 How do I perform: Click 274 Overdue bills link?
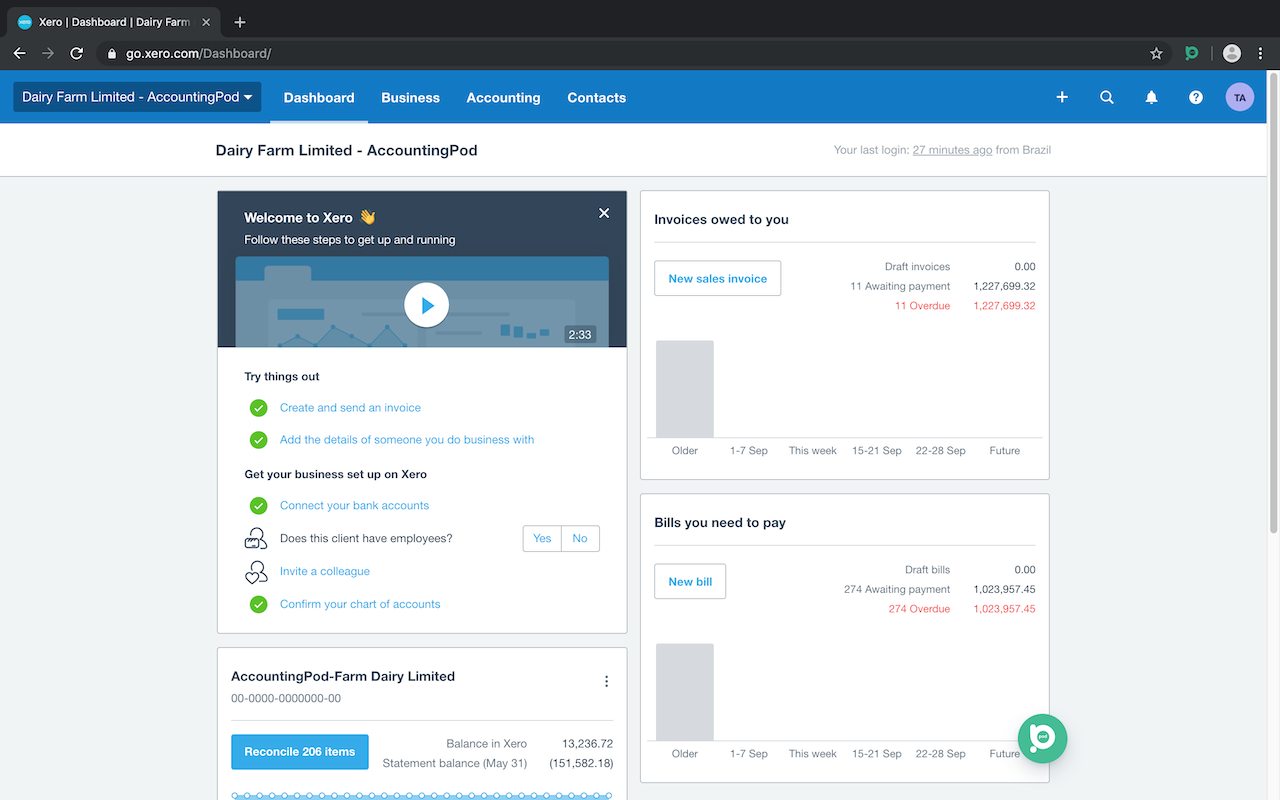[x=919, y=609]
